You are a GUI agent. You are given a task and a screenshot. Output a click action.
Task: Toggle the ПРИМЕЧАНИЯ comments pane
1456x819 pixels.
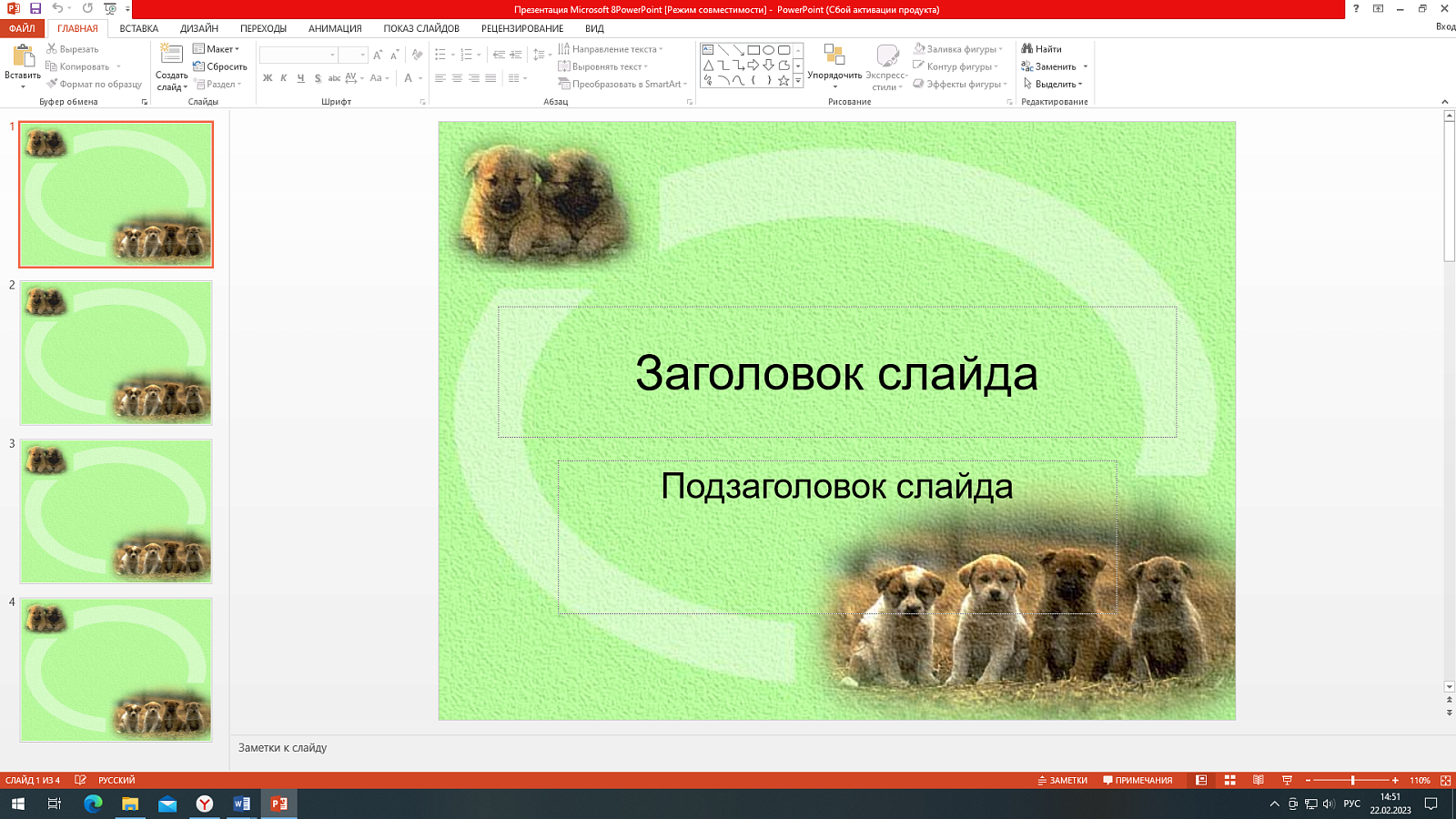tap(1137, 780)
